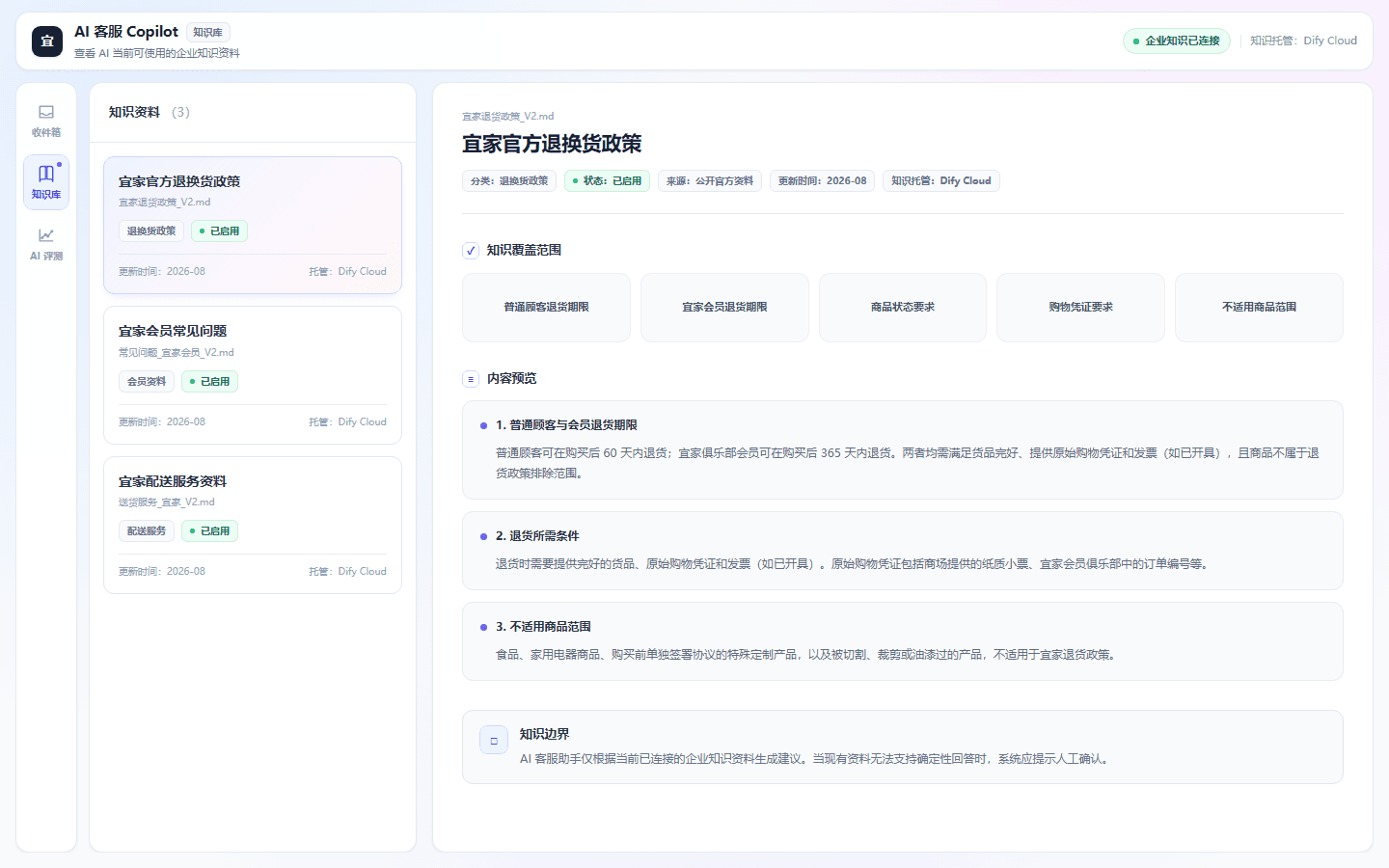Click 已启用 status in 会员常见问题 card
1389x868 pixels.
pos(209,382)
